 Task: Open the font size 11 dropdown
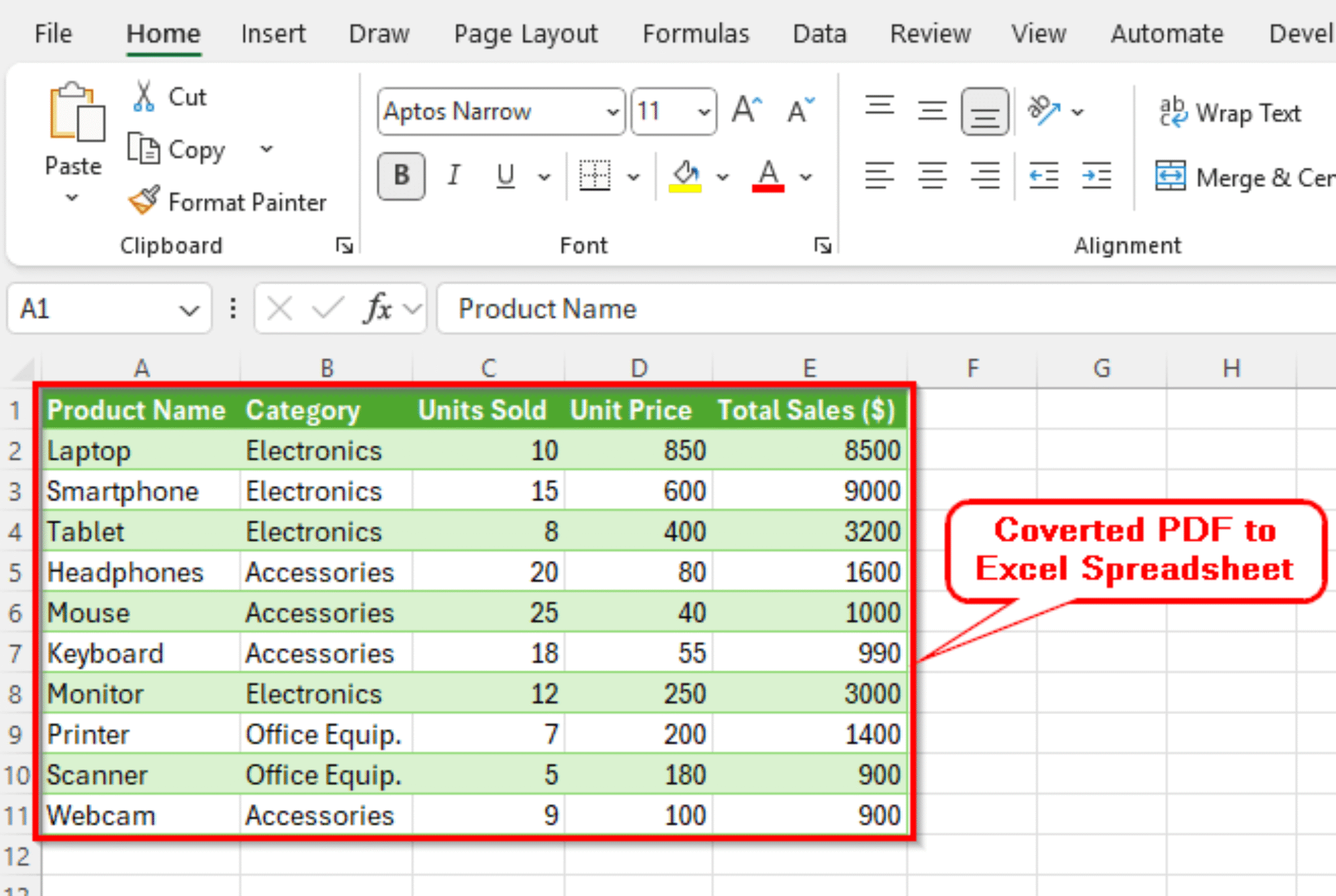tap(704, 112)
